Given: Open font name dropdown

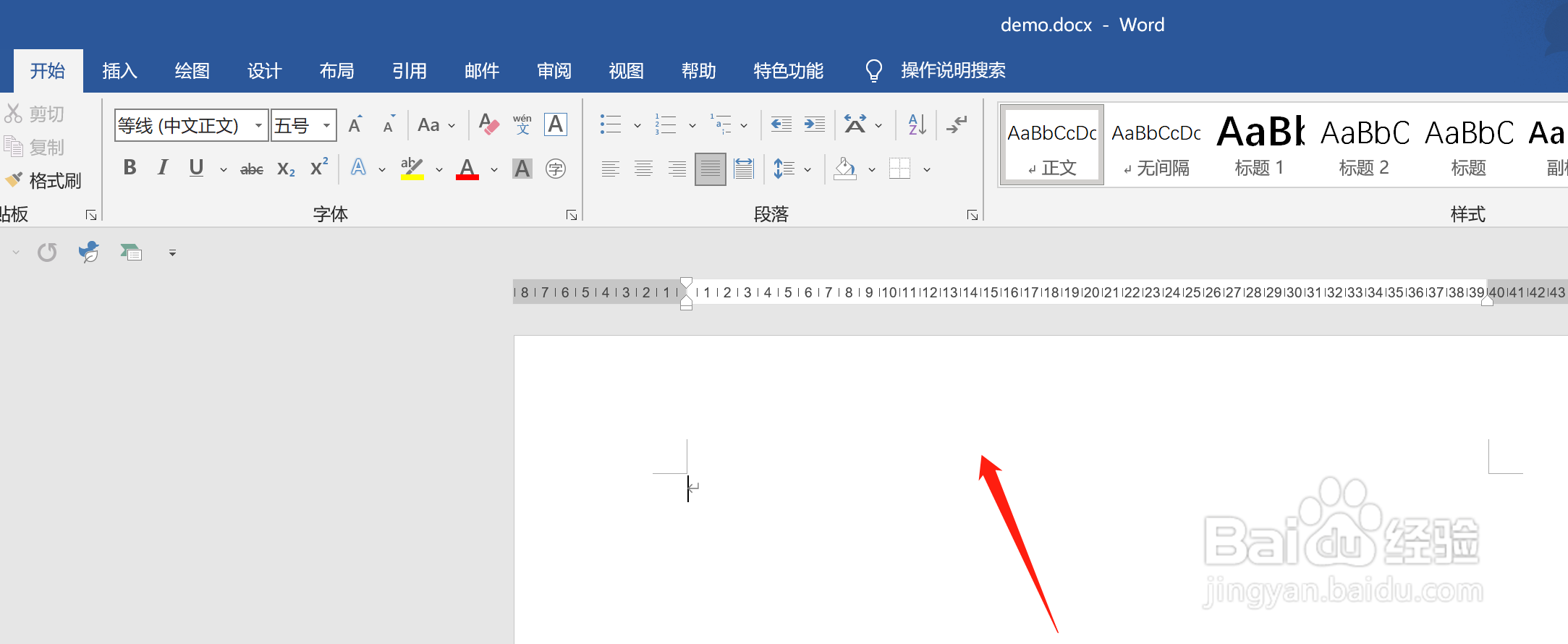Looking at the screenshot, I should [258, 126].
